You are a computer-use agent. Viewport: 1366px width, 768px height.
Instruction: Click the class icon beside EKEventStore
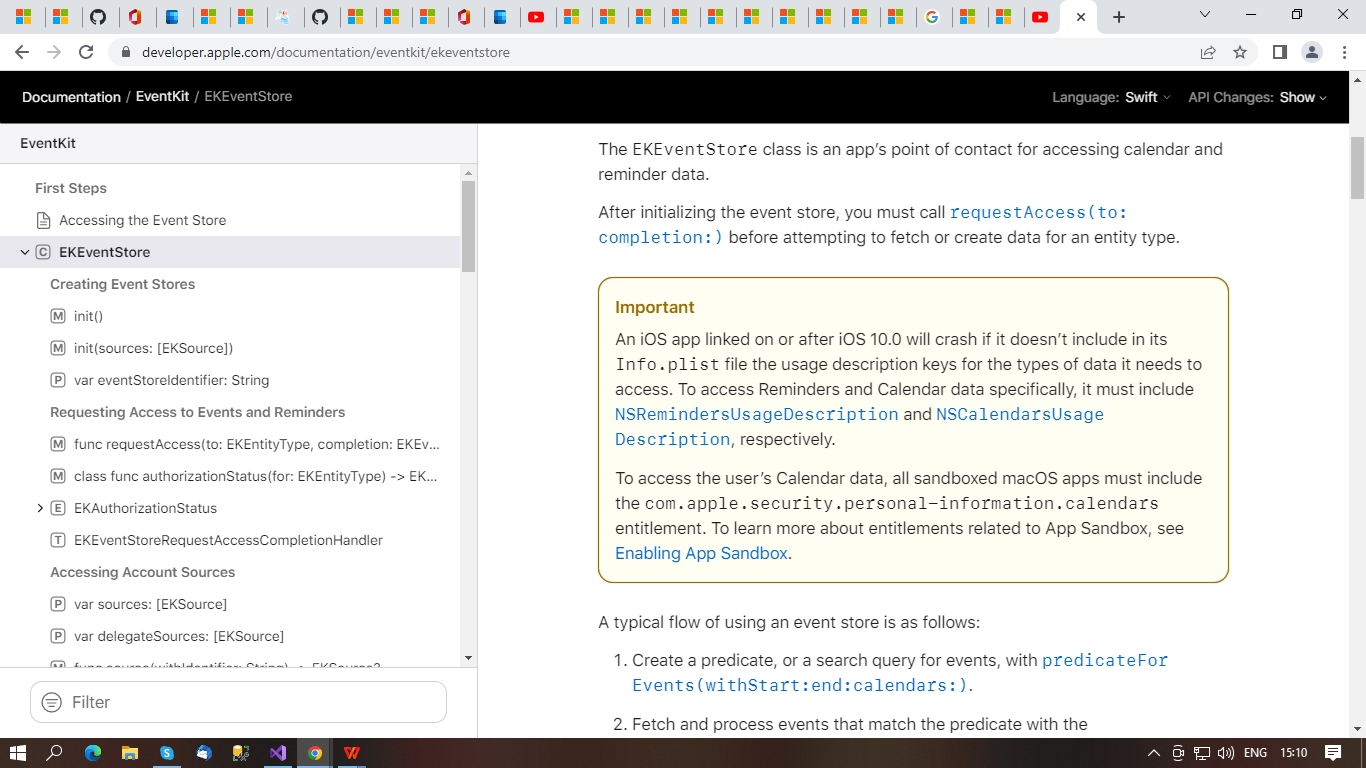click(43, 252)
